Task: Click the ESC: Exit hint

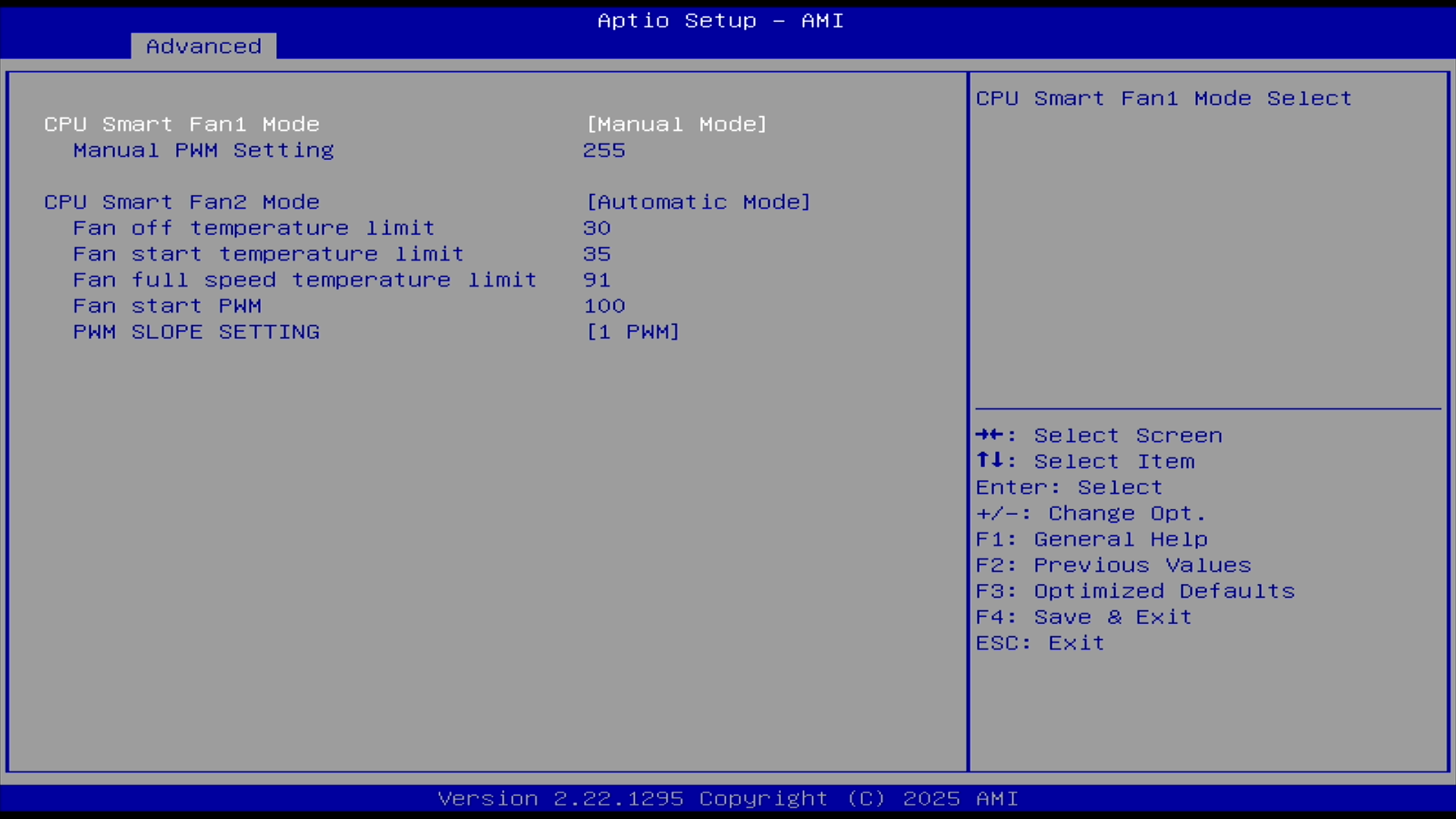Action: point(1040,643)
